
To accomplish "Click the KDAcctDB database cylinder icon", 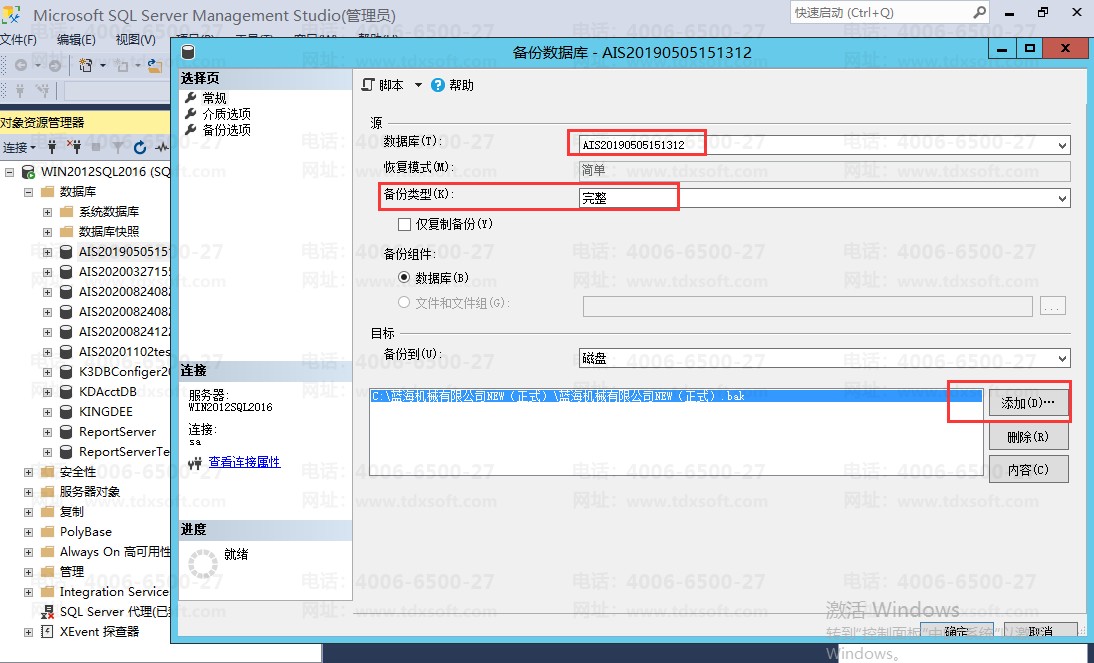I will (x=66, y=392).
